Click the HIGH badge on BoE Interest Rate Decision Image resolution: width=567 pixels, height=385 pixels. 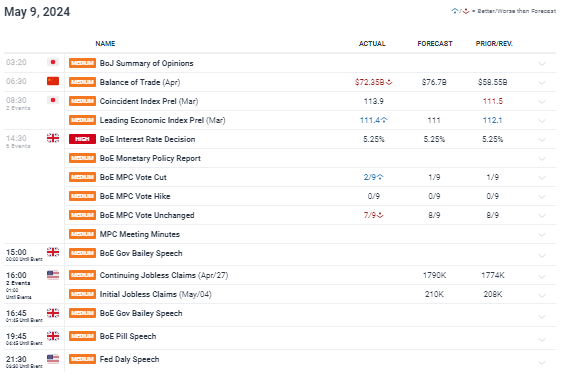(82, 139)
